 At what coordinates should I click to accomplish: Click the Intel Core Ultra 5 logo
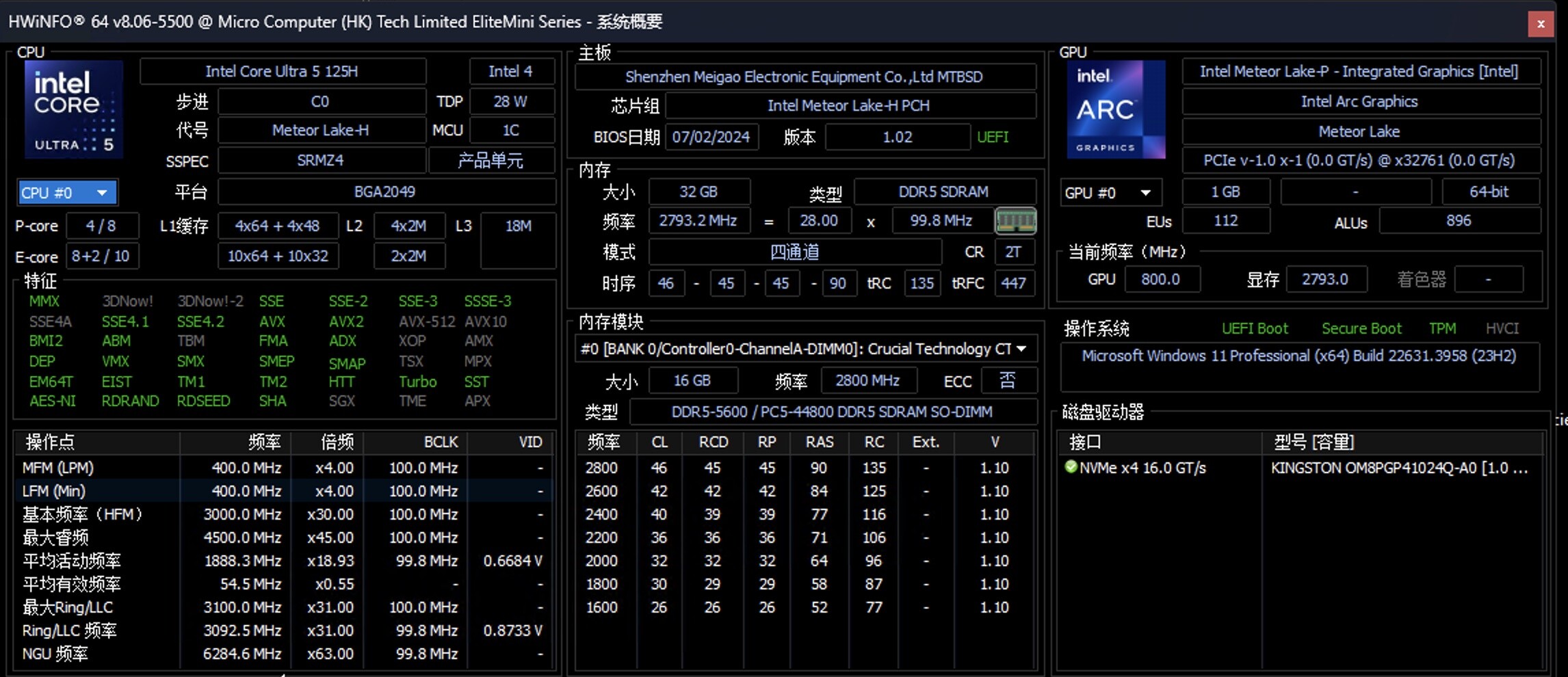73,109
